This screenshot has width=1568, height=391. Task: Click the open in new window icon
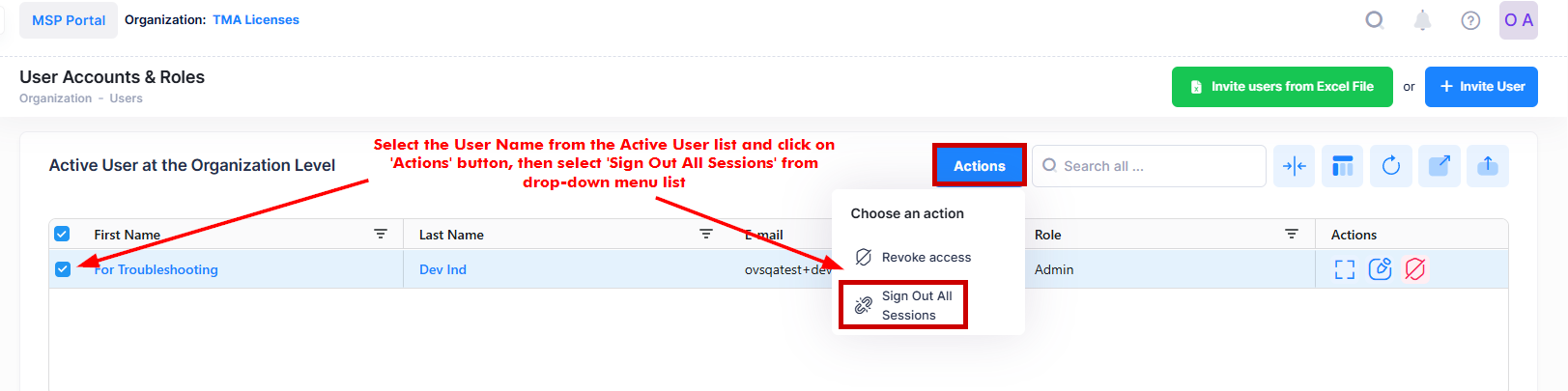coord(1439,166)
